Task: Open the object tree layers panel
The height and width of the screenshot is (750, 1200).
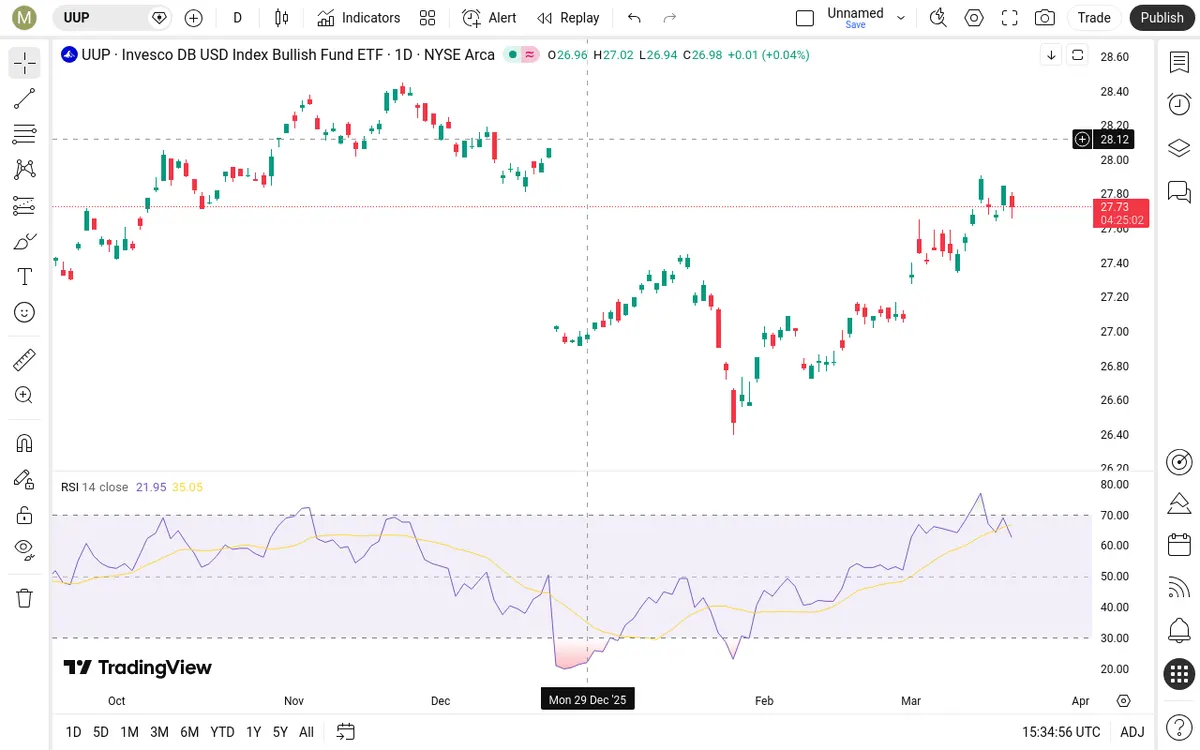Action: click(x=1179, y=148)
